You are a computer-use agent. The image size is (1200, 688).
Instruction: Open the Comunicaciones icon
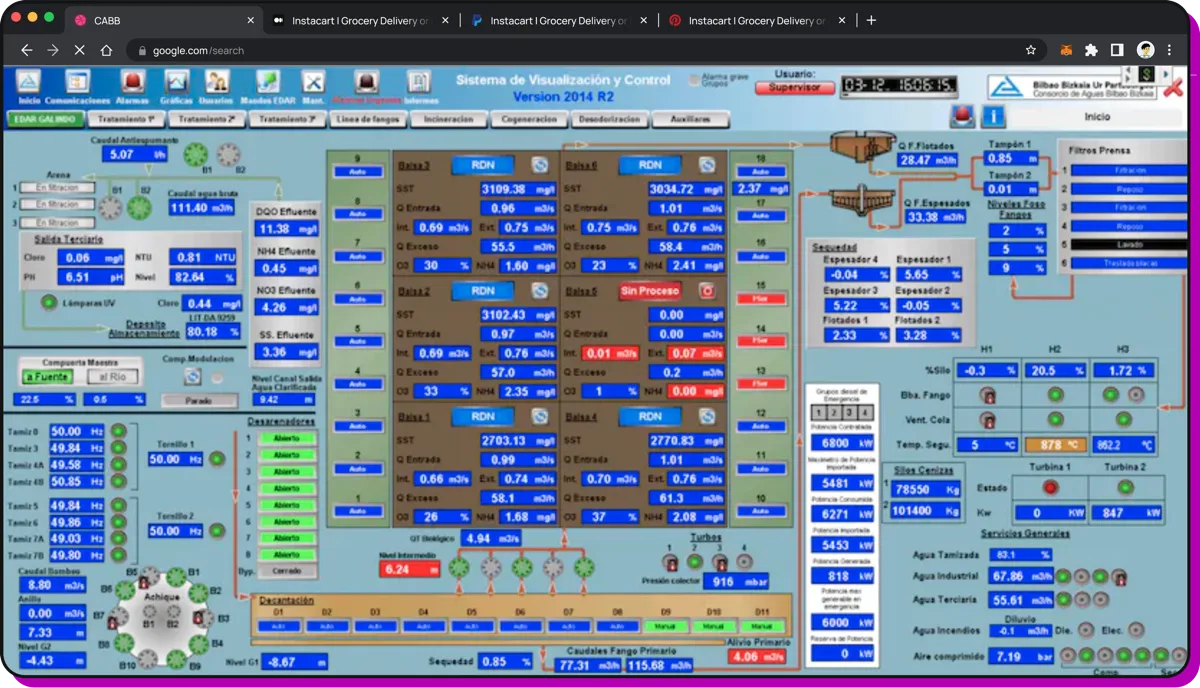pyautogui.click(x=77, y=82)
